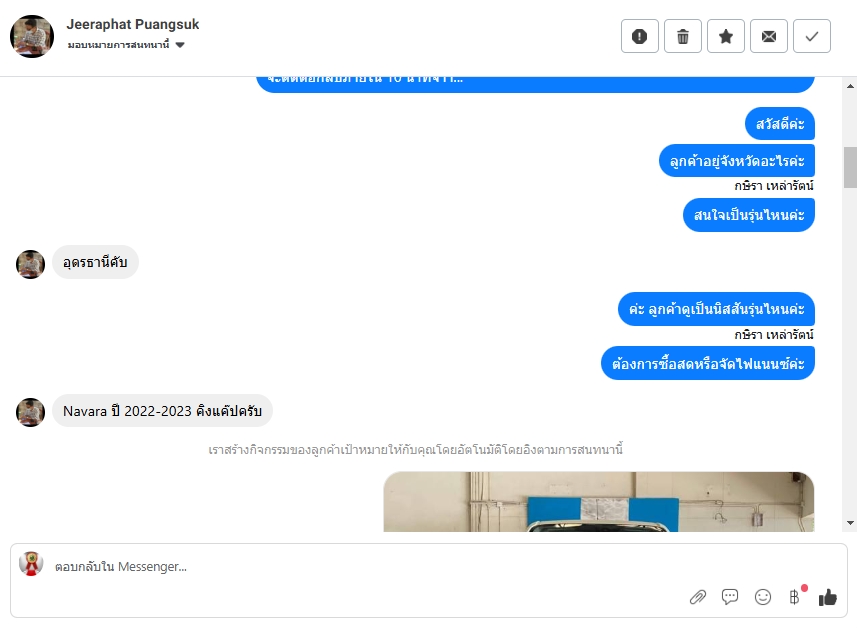
Task: Send a thumbs-up like
Action: pyautogui.click(x=827, y=597)
